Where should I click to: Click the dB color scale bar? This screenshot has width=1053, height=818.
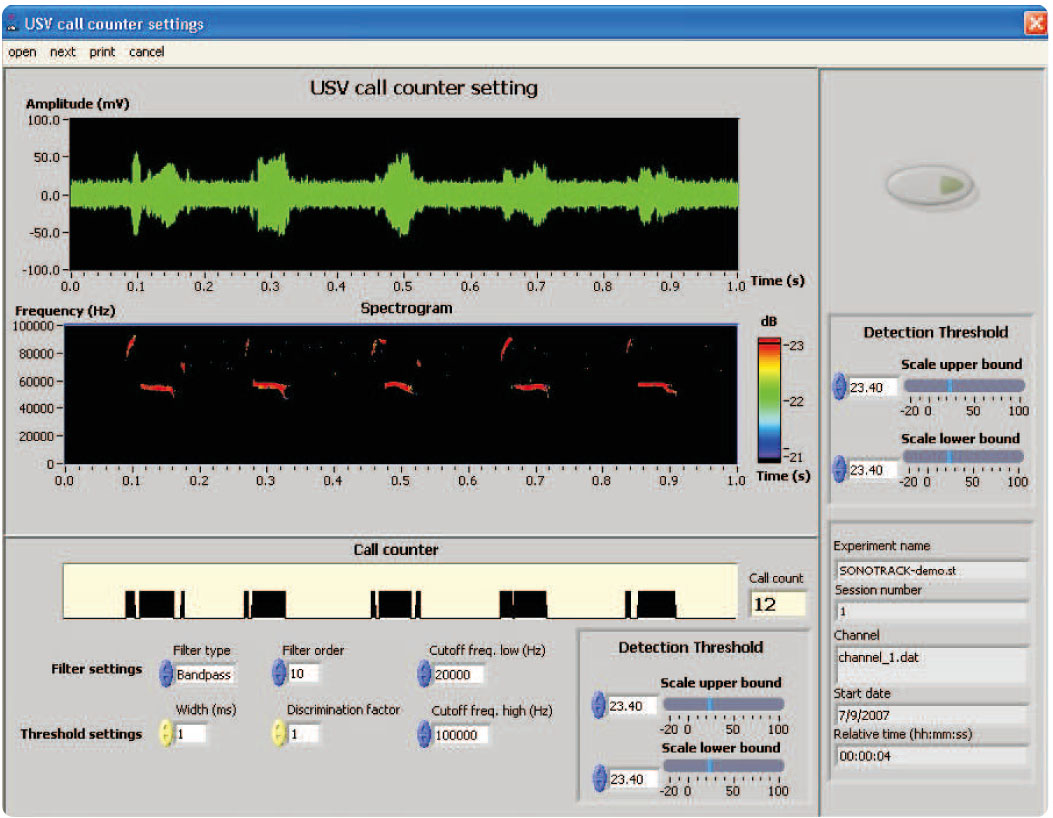coord(769,400)
